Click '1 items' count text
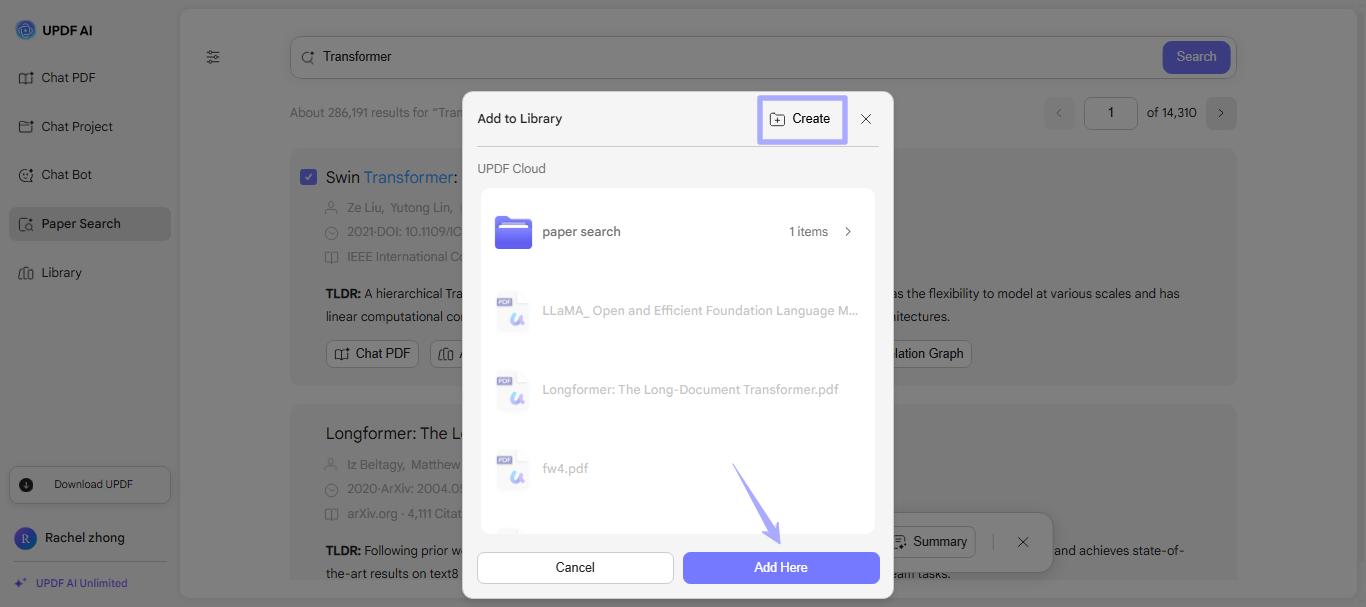The image size is (1366, 607). pos(808,232)
